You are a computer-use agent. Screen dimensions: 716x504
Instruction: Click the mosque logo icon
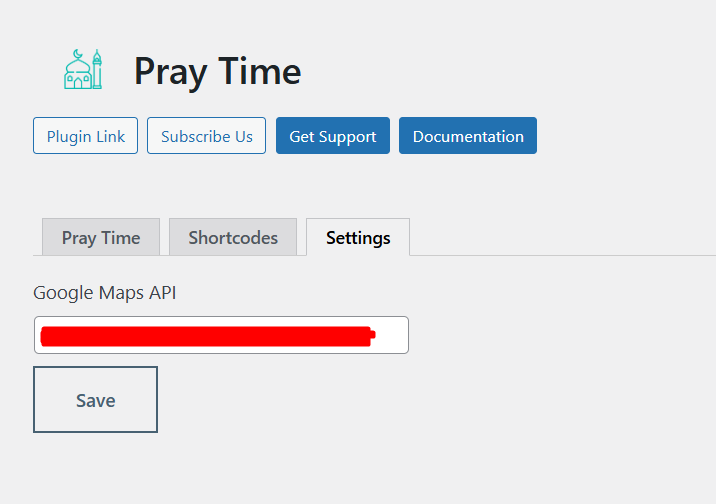83,69
